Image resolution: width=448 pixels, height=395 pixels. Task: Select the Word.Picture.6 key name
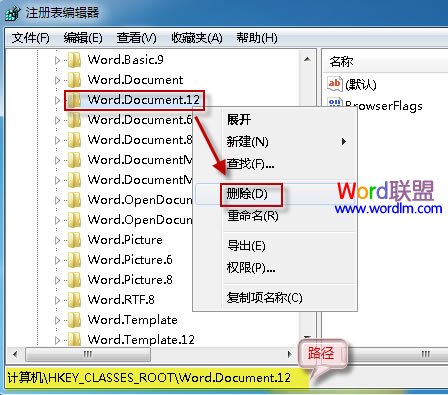[130, 260]
